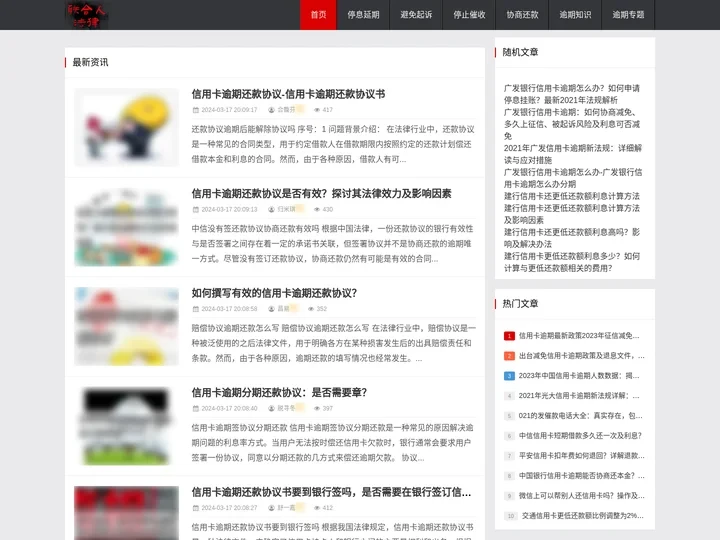The width and height of the screenshot is (720, 540).
Task: Click calendar icon beside 2024-03-17 20:09:13
Action: 196,209
